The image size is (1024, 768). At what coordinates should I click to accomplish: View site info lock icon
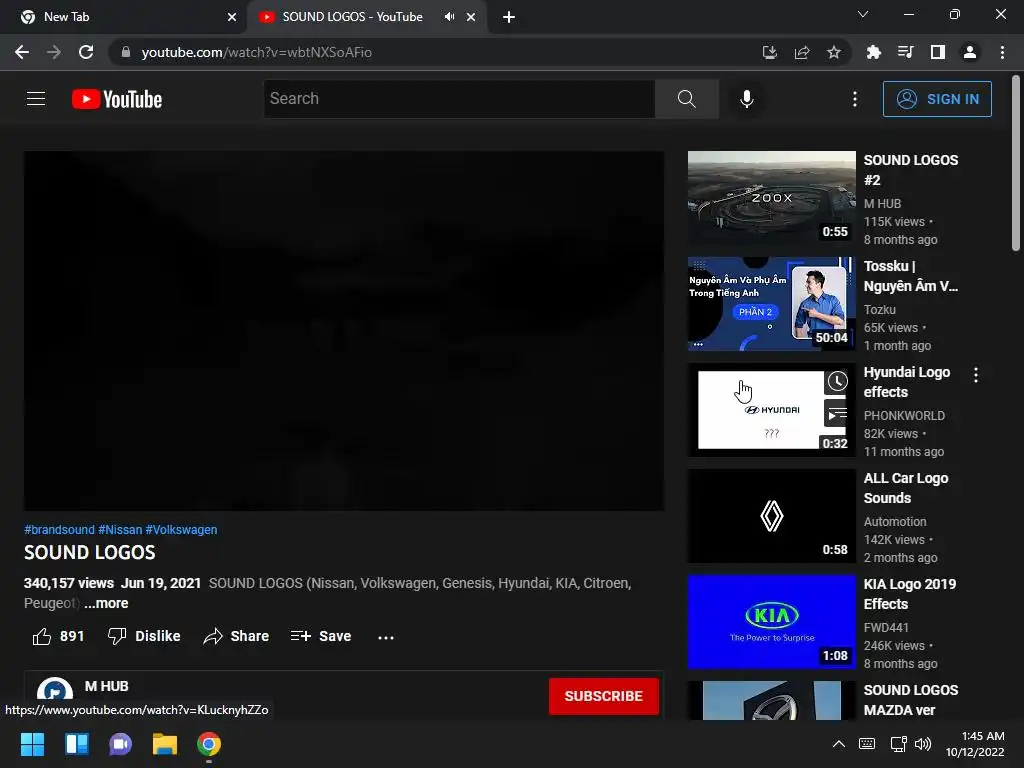(126, 52)
